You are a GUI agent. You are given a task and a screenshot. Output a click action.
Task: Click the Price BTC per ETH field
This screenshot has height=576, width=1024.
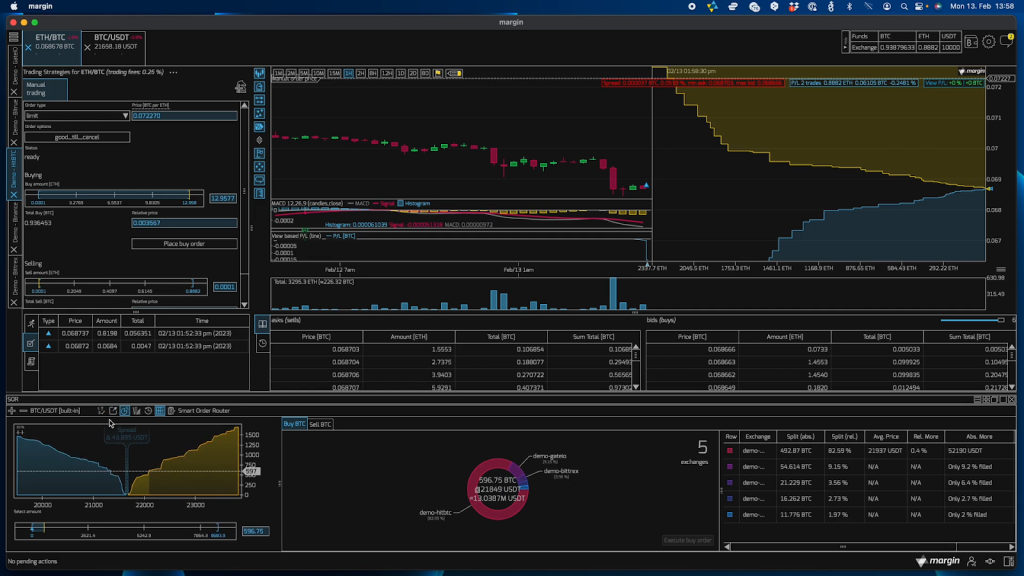pyautogui.click(x=184, y=116)
